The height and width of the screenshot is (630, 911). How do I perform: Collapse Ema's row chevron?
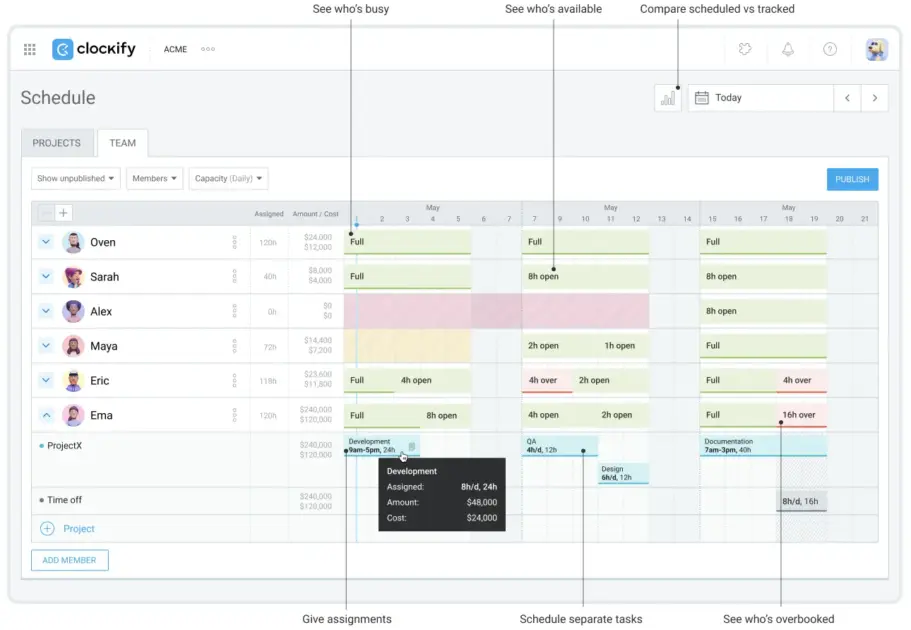click(x=46, y=415)
